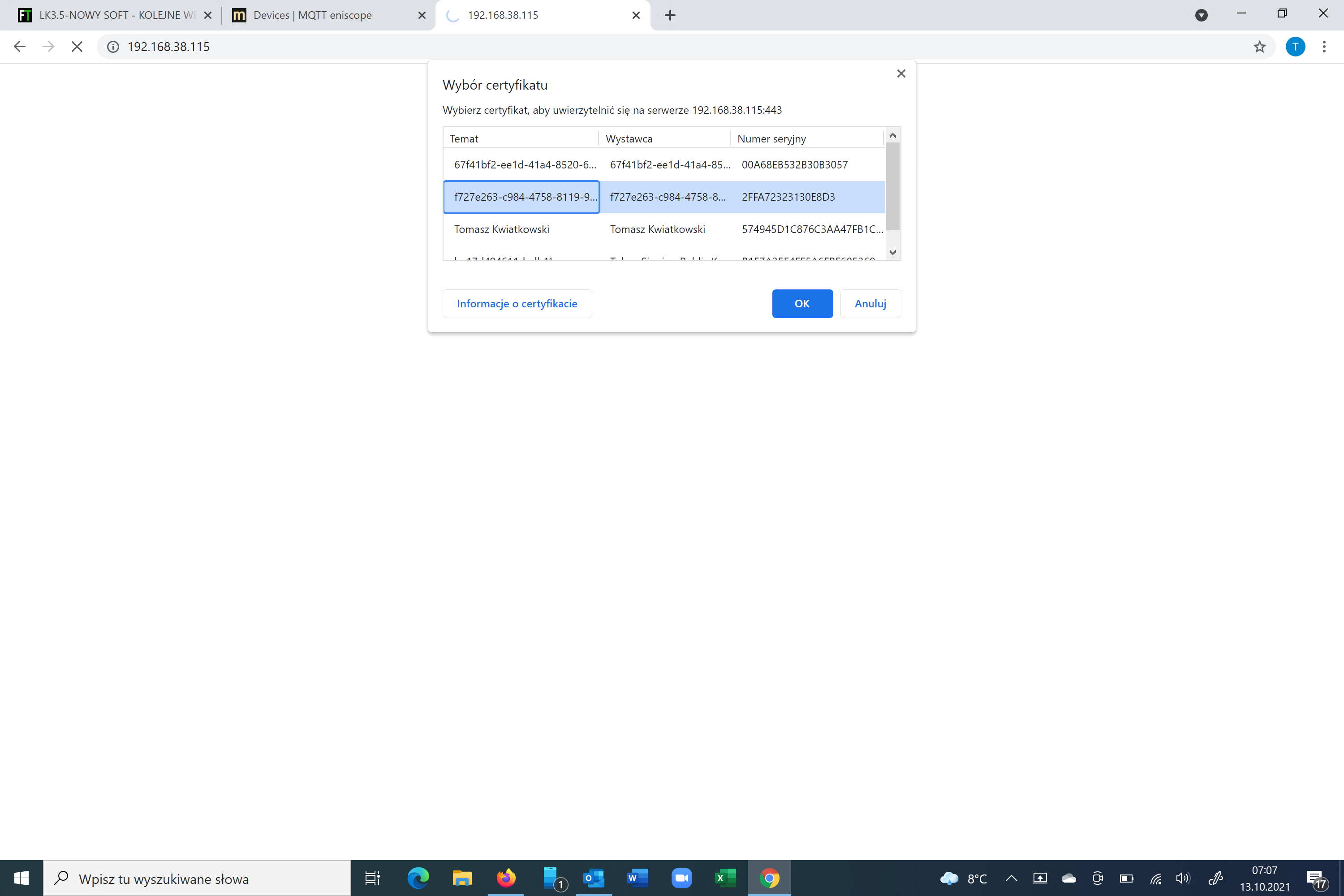1344x896 pixels.
Task: Bookmark this page with star icon
Action: 1259,46
